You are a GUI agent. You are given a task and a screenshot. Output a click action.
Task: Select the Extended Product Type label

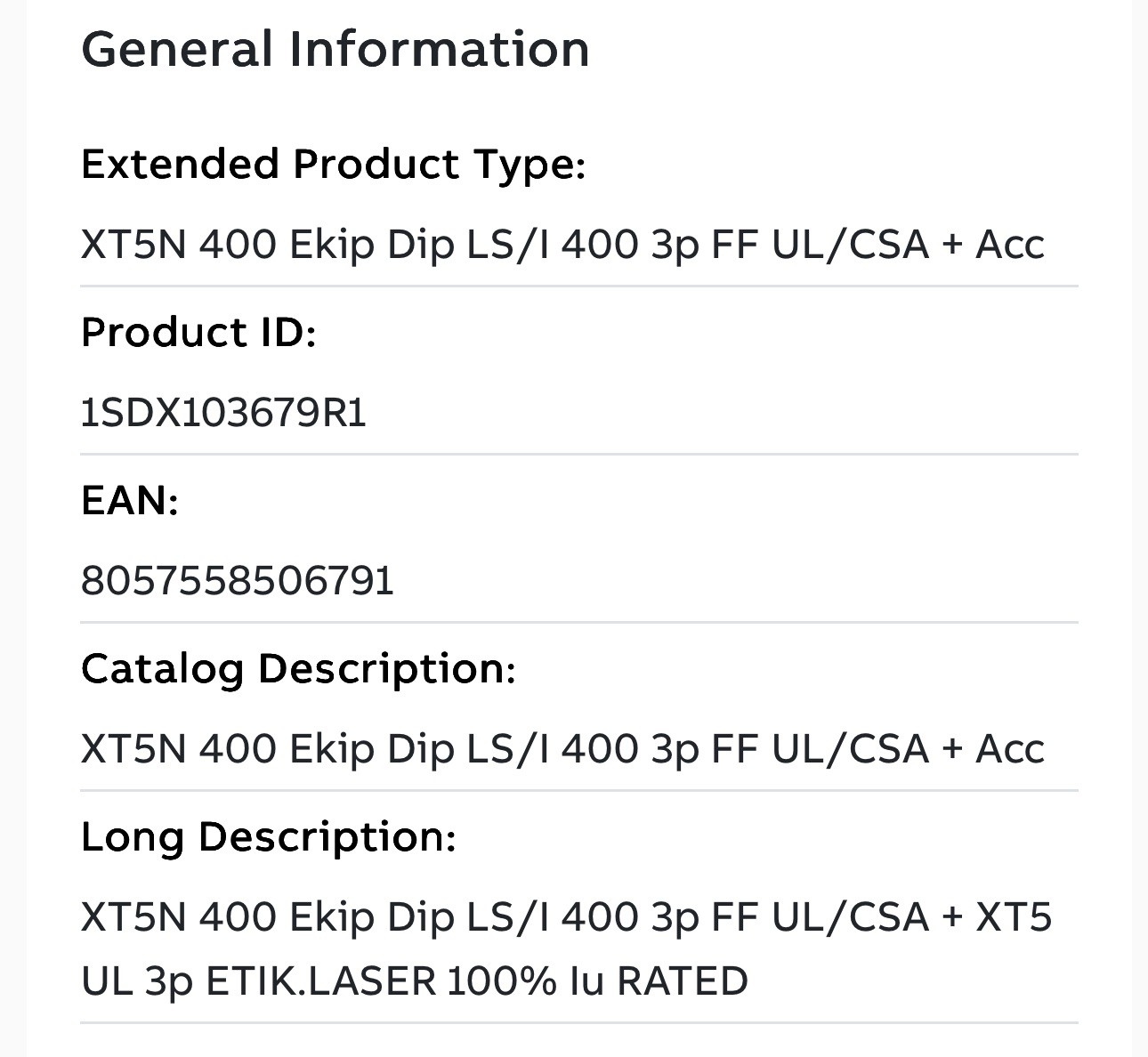click(x=333, y=165)
